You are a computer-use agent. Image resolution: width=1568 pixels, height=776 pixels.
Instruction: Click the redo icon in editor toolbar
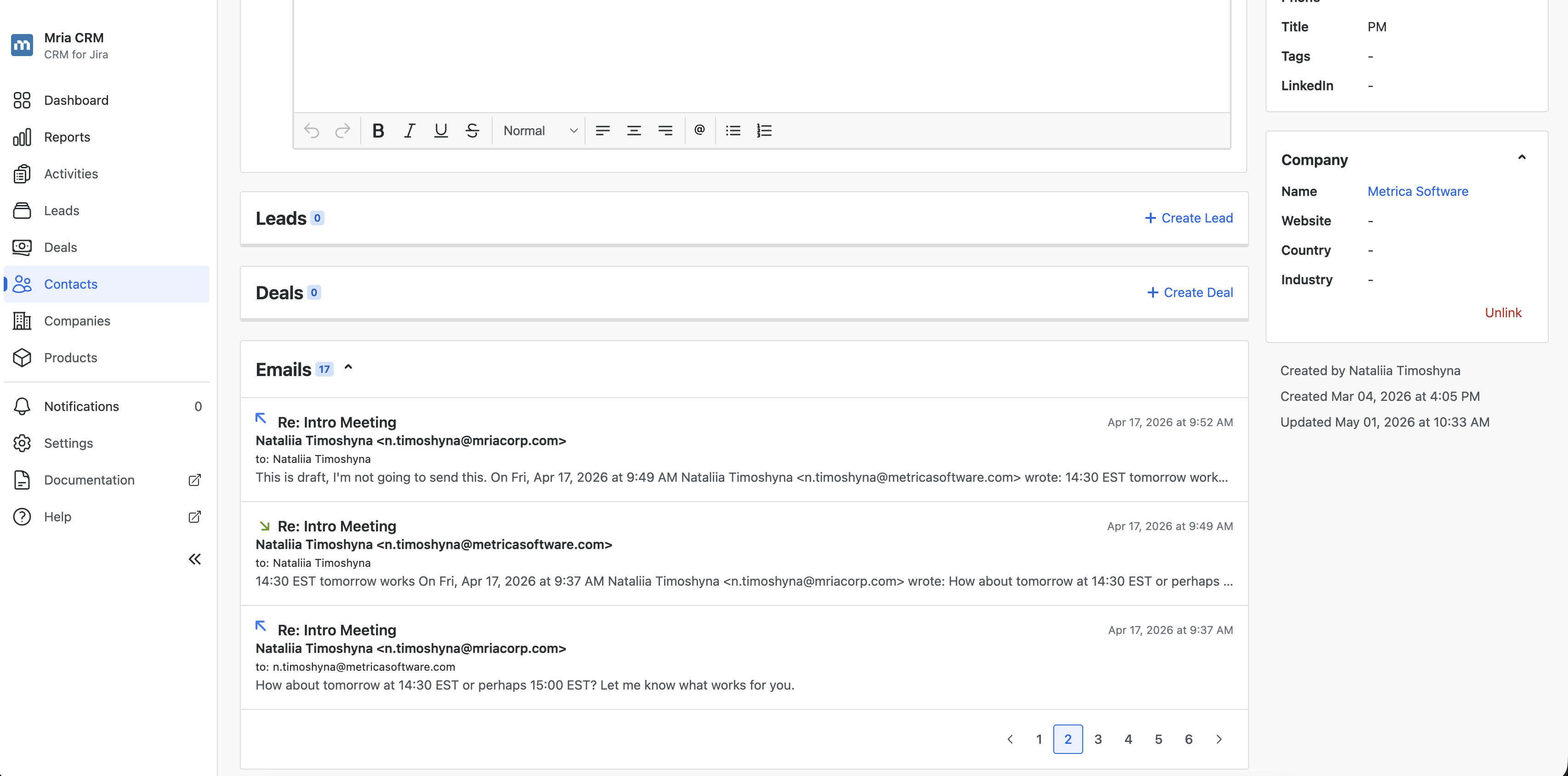click(x=343, y=131)
